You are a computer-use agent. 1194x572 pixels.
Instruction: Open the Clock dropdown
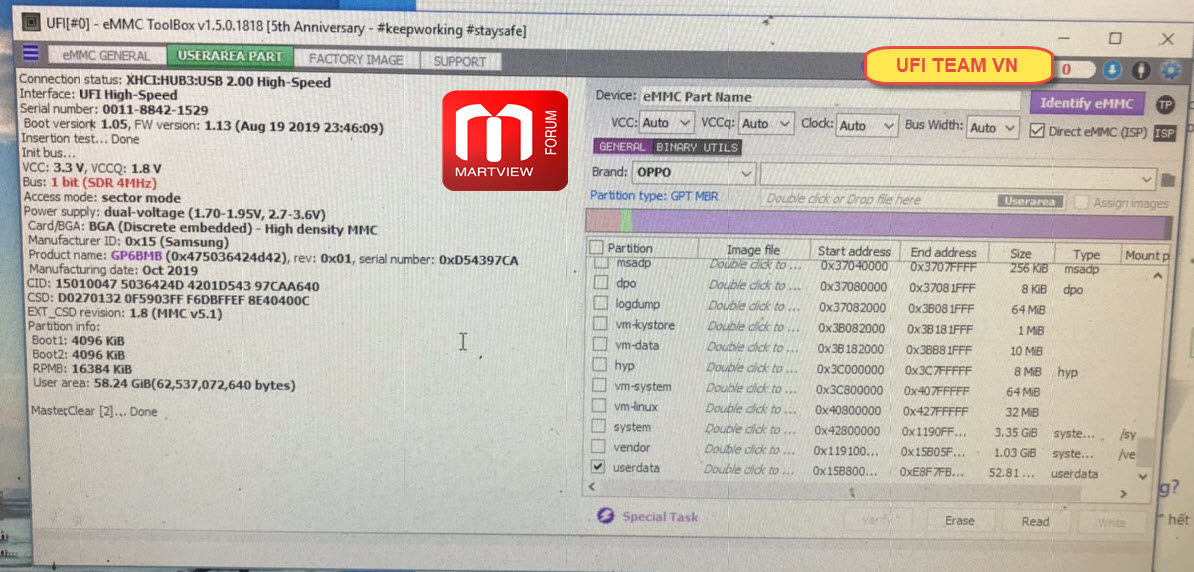coord(867,126)
